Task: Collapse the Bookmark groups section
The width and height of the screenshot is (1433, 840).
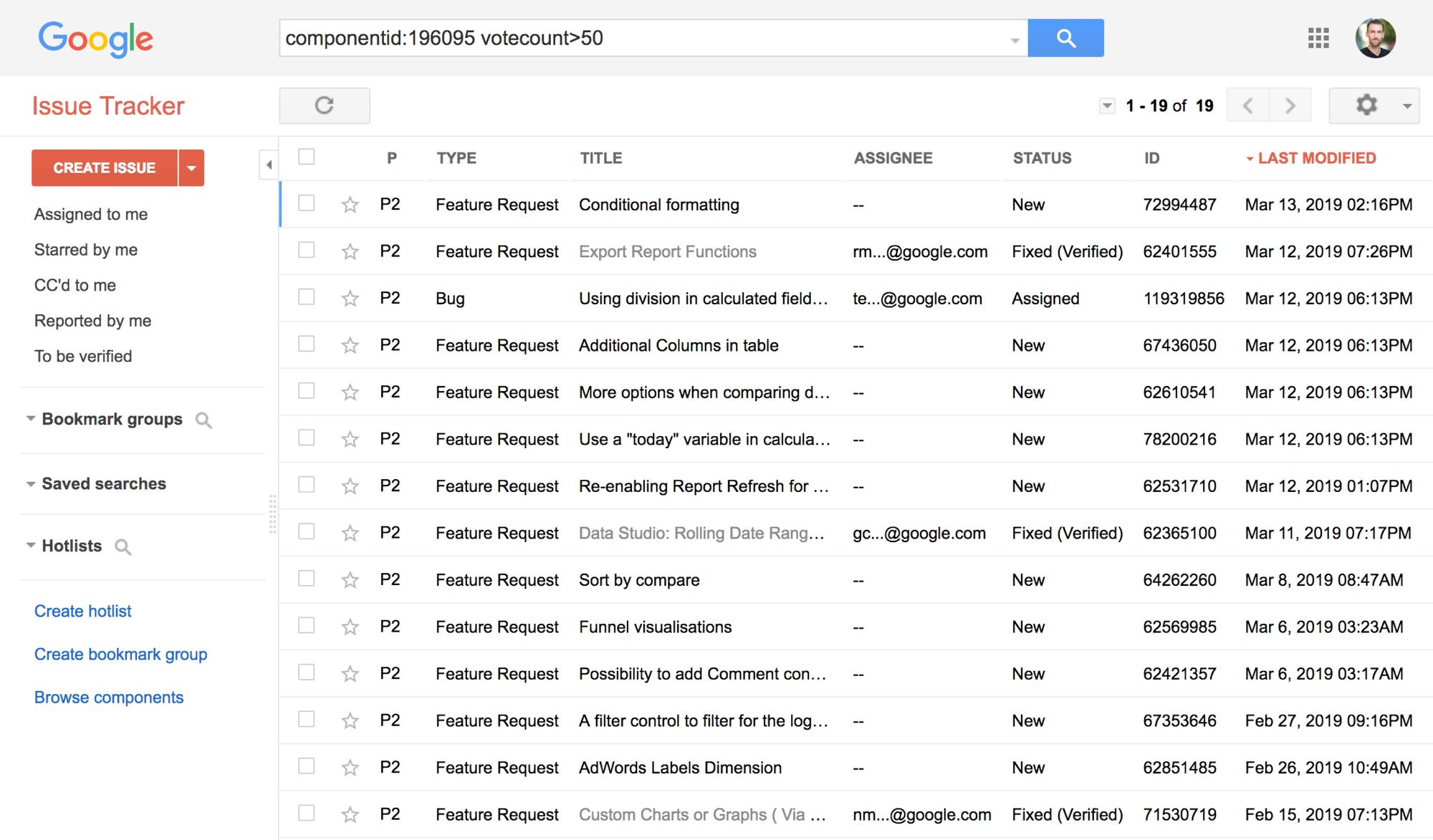Action: tap(31, 419)
